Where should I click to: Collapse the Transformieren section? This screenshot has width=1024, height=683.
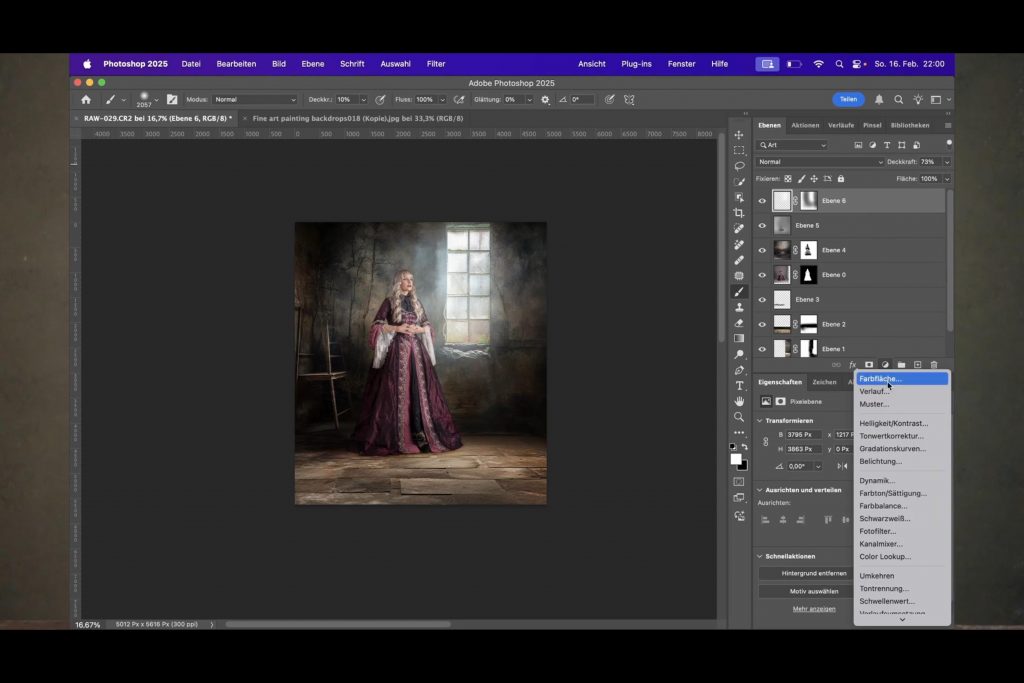click(x=759, y=421)
